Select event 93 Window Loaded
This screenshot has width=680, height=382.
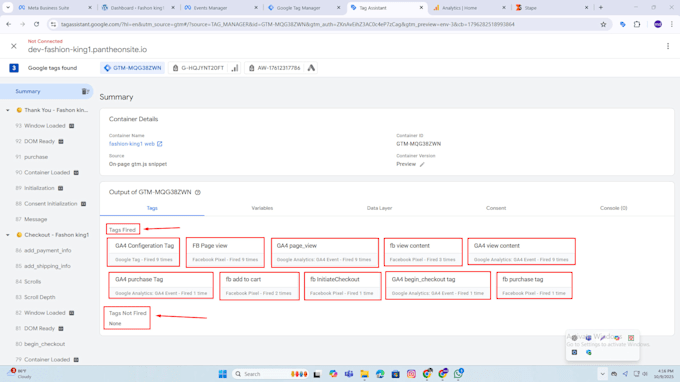[x=45, y=126]
